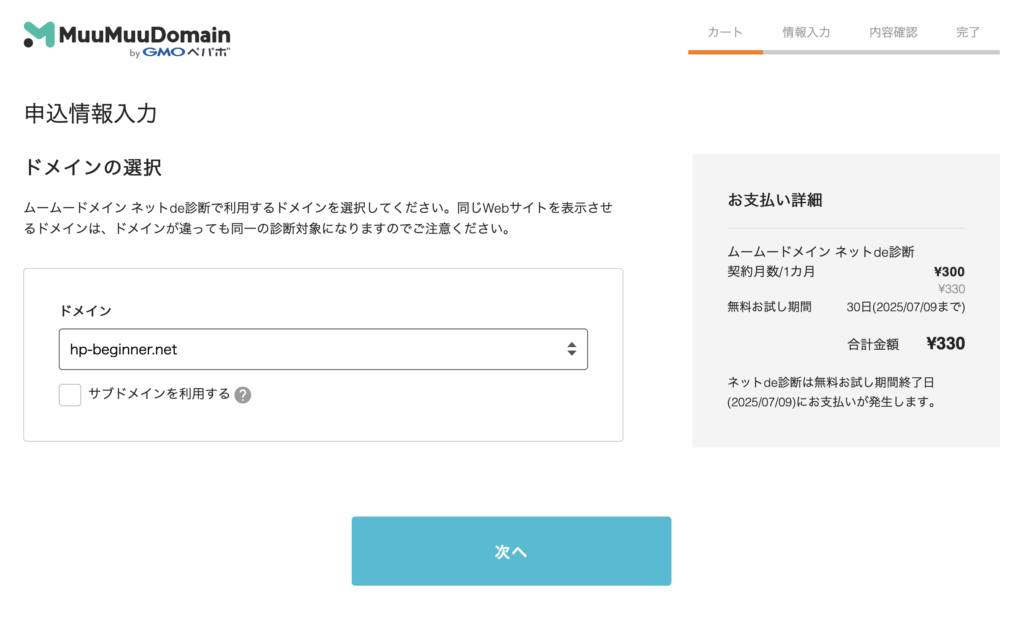Open the hp-beginner.net domain dropdown
Image resolution: width=1024 pixels, height=638 pixels.
click(322, 349)
